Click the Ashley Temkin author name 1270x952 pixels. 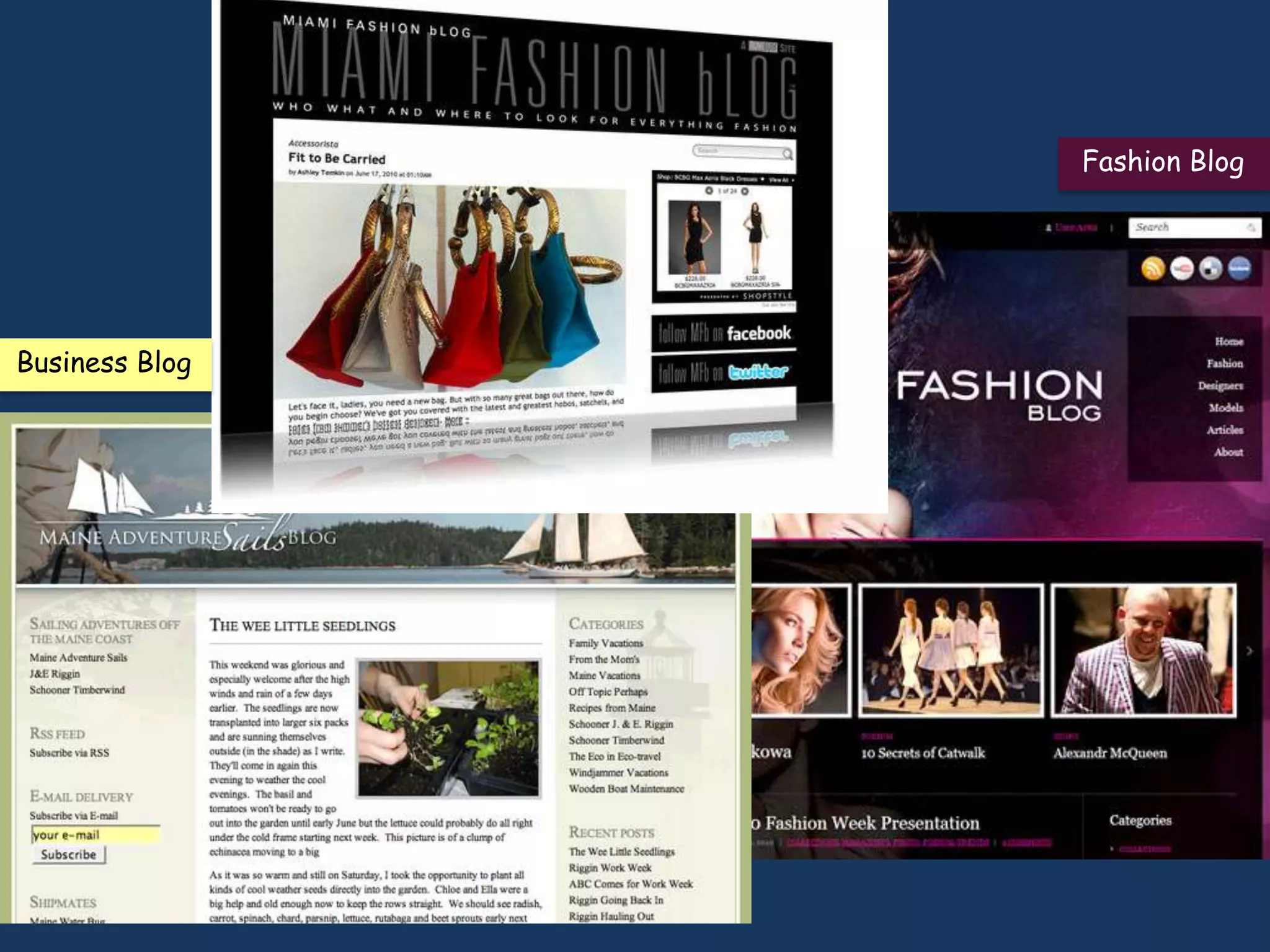(x=320, y=172)
